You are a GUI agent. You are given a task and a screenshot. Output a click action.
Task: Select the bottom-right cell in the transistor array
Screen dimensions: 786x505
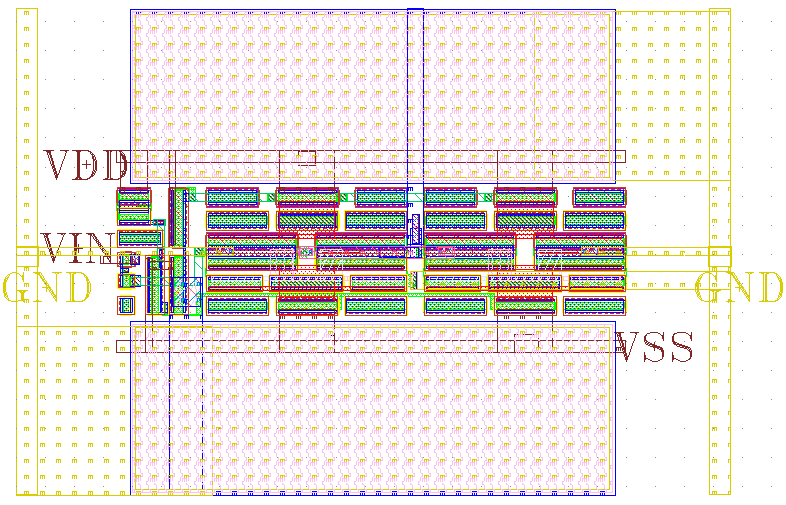594,305
